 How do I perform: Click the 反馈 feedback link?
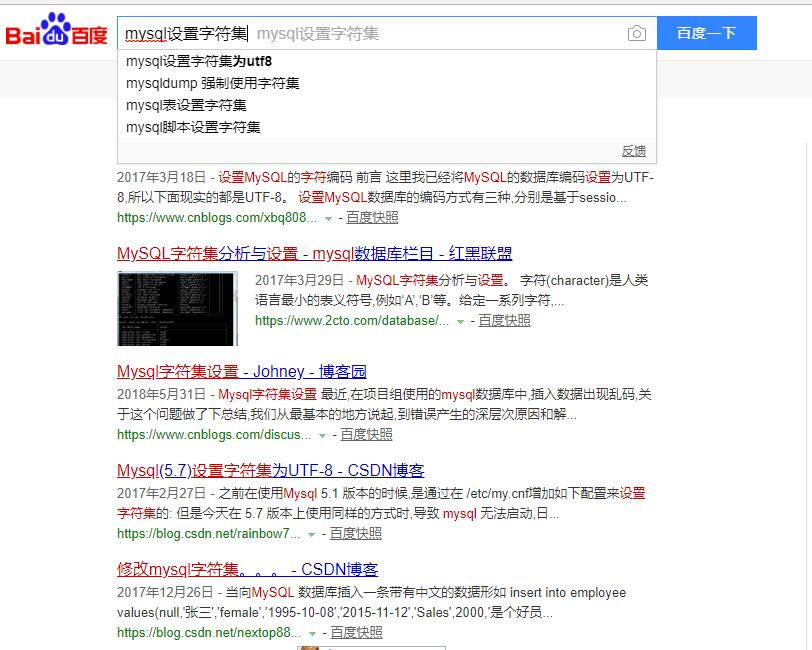point(634,151)
